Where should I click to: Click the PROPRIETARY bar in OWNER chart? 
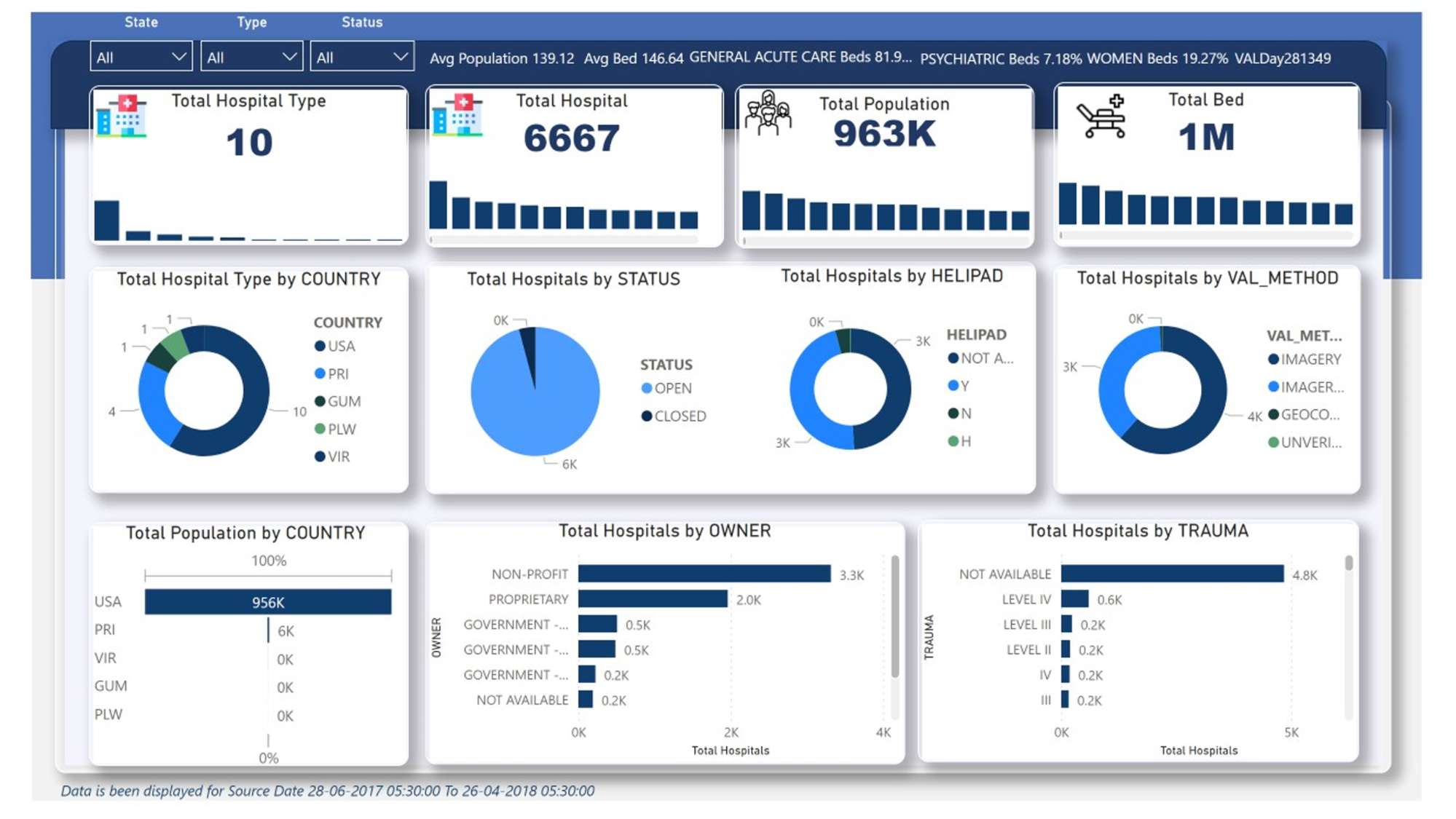point(653,599)
